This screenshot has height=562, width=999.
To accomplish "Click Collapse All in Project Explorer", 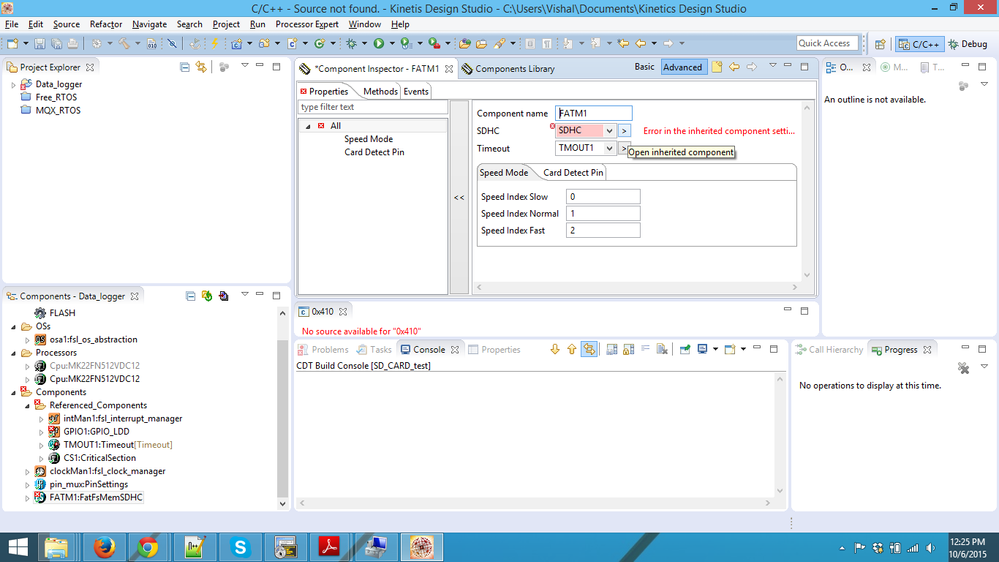I will tap(185, 67).
